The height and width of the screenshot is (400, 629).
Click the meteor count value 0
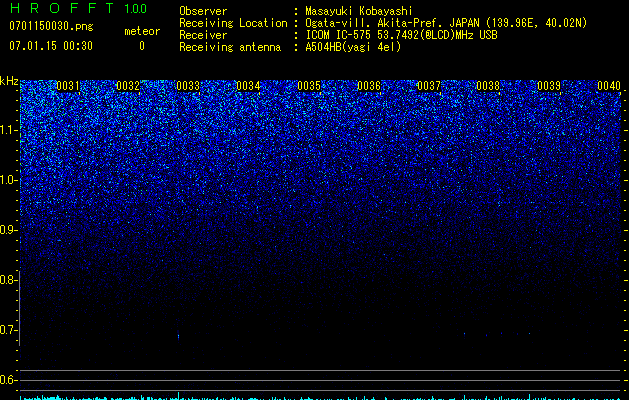pyautogui.click(x=142, y=46)
